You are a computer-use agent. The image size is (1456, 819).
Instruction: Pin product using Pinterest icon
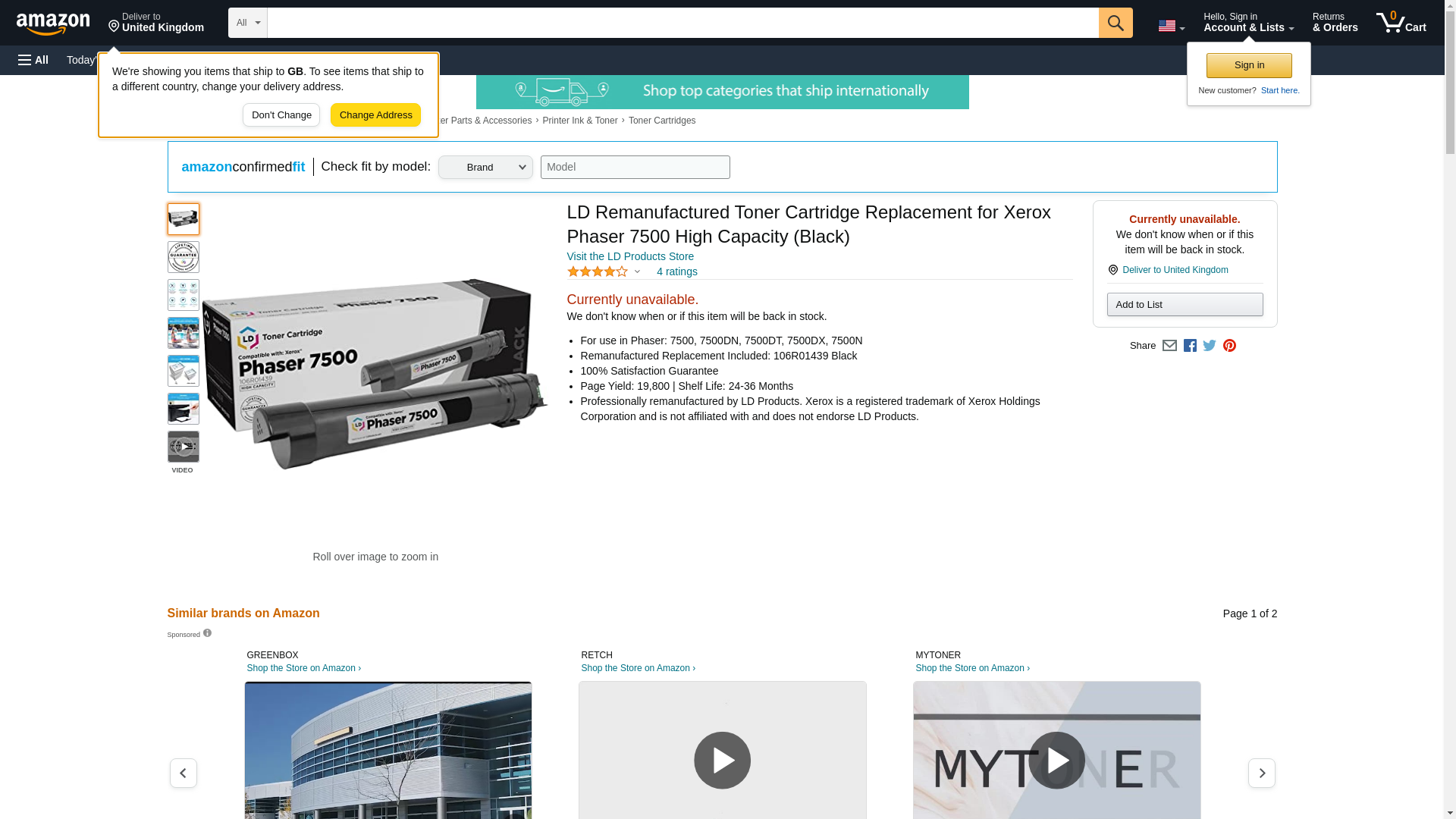click(x=1229, y=346)
